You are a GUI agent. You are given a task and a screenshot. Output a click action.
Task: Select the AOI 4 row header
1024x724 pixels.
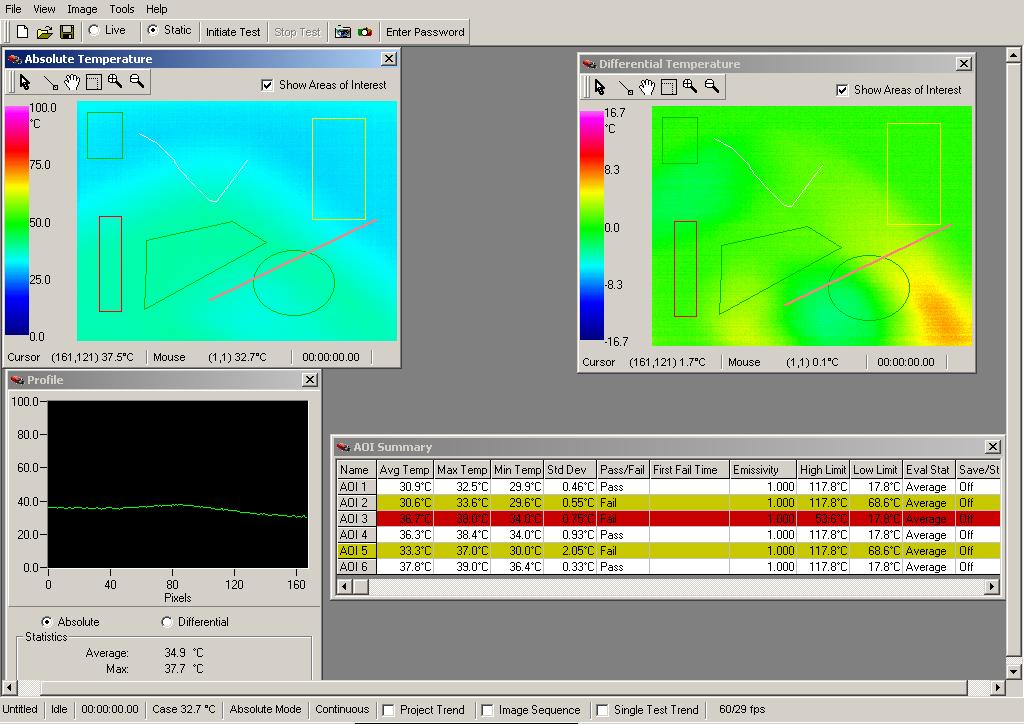click(357, 535)
